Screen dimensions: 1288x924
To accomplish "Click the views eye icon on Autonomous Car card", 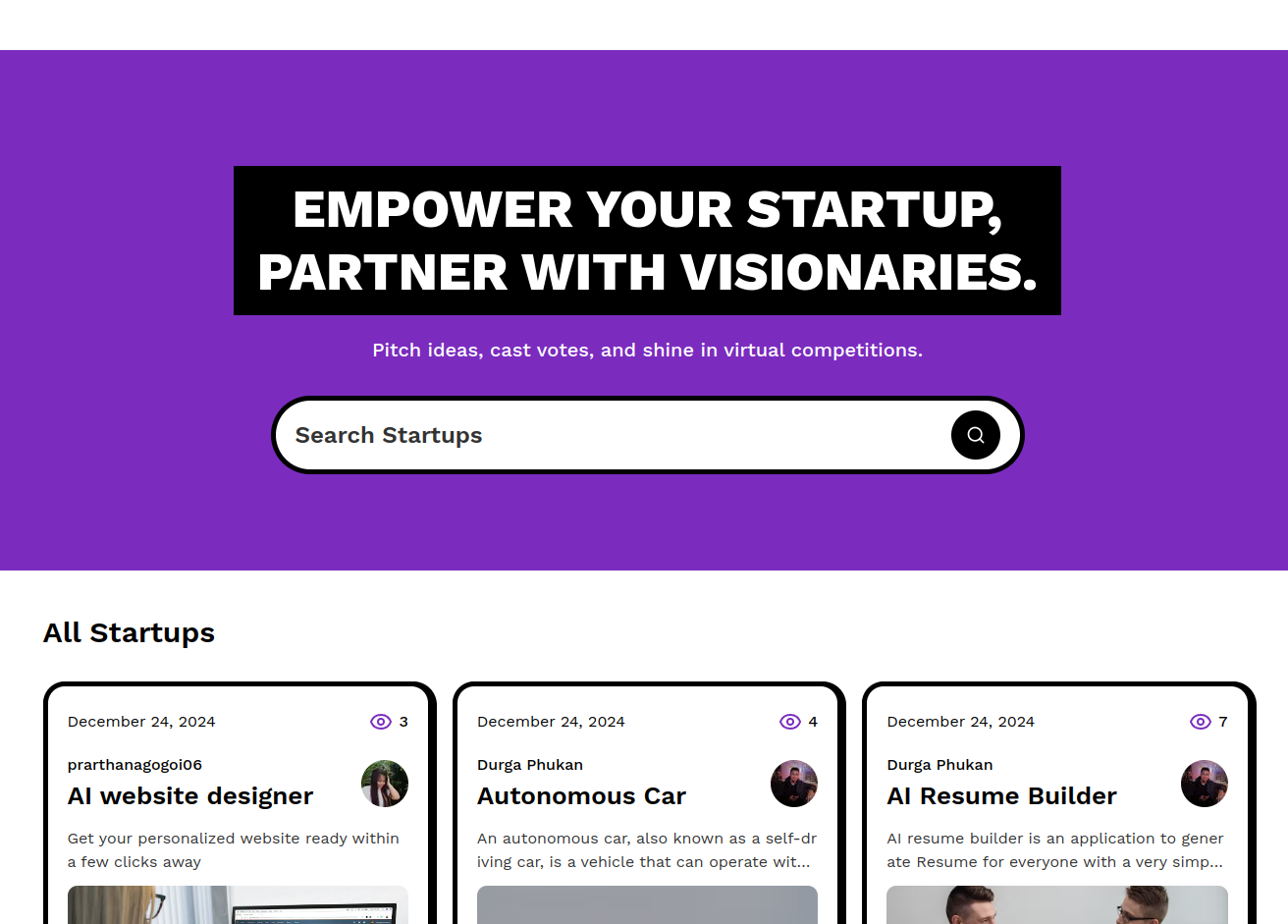I will [x=790, y=722].
